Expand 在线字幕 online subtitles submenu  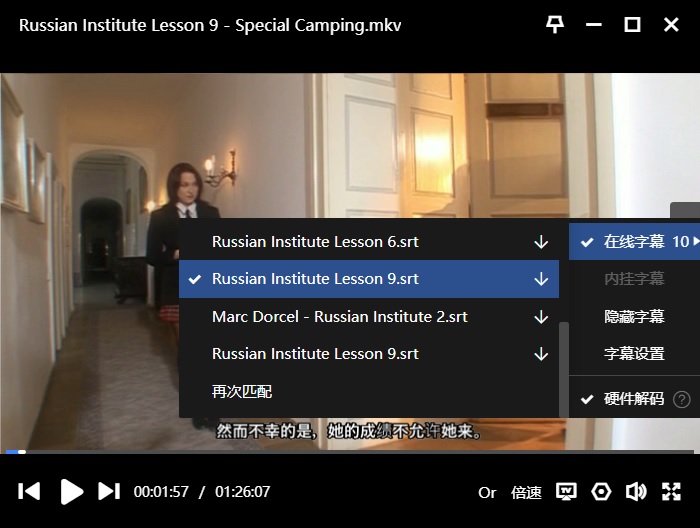point(634,241)
